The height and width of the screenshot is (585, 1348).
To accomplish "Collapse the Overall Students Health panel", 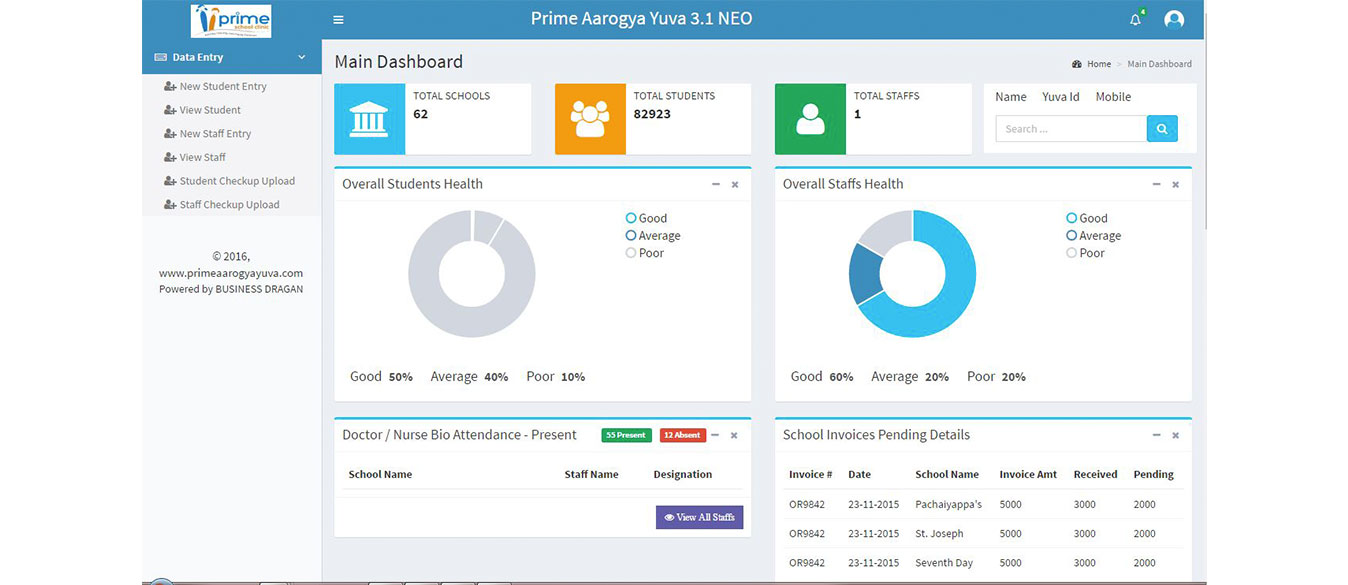I will click(715, 184).
